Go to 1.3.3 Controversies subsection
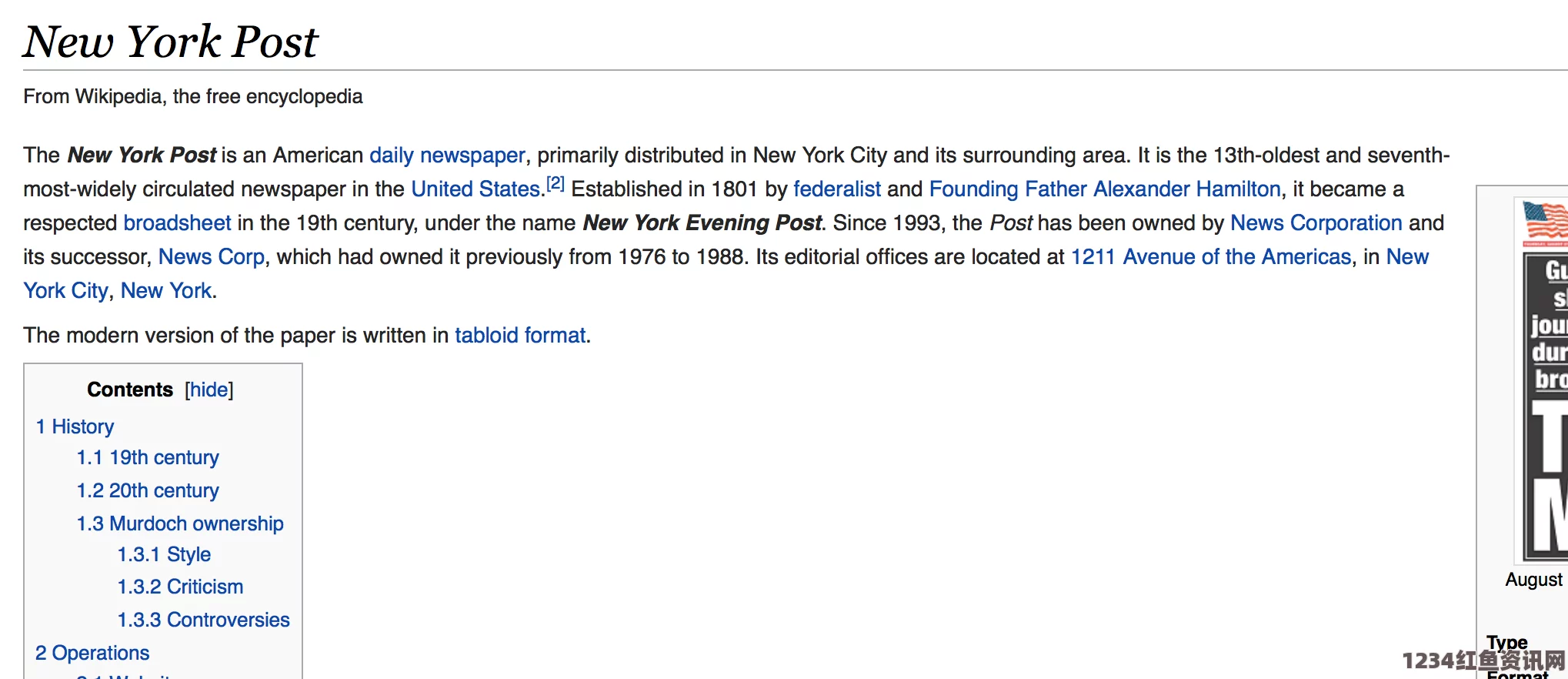Screen dimensions: 1568x679 pos(203,620)
